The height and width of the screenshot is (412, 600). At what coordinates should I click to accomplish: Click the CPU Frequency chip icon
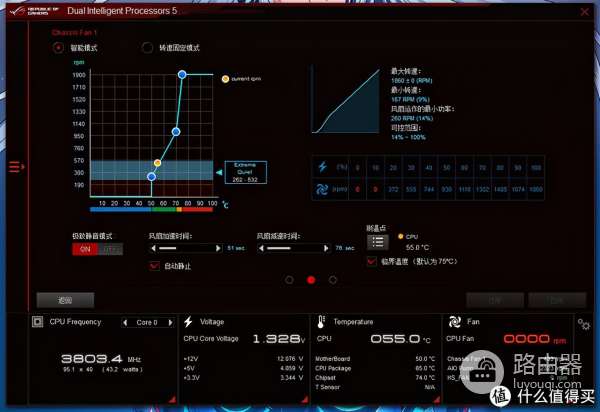[38, 322]
